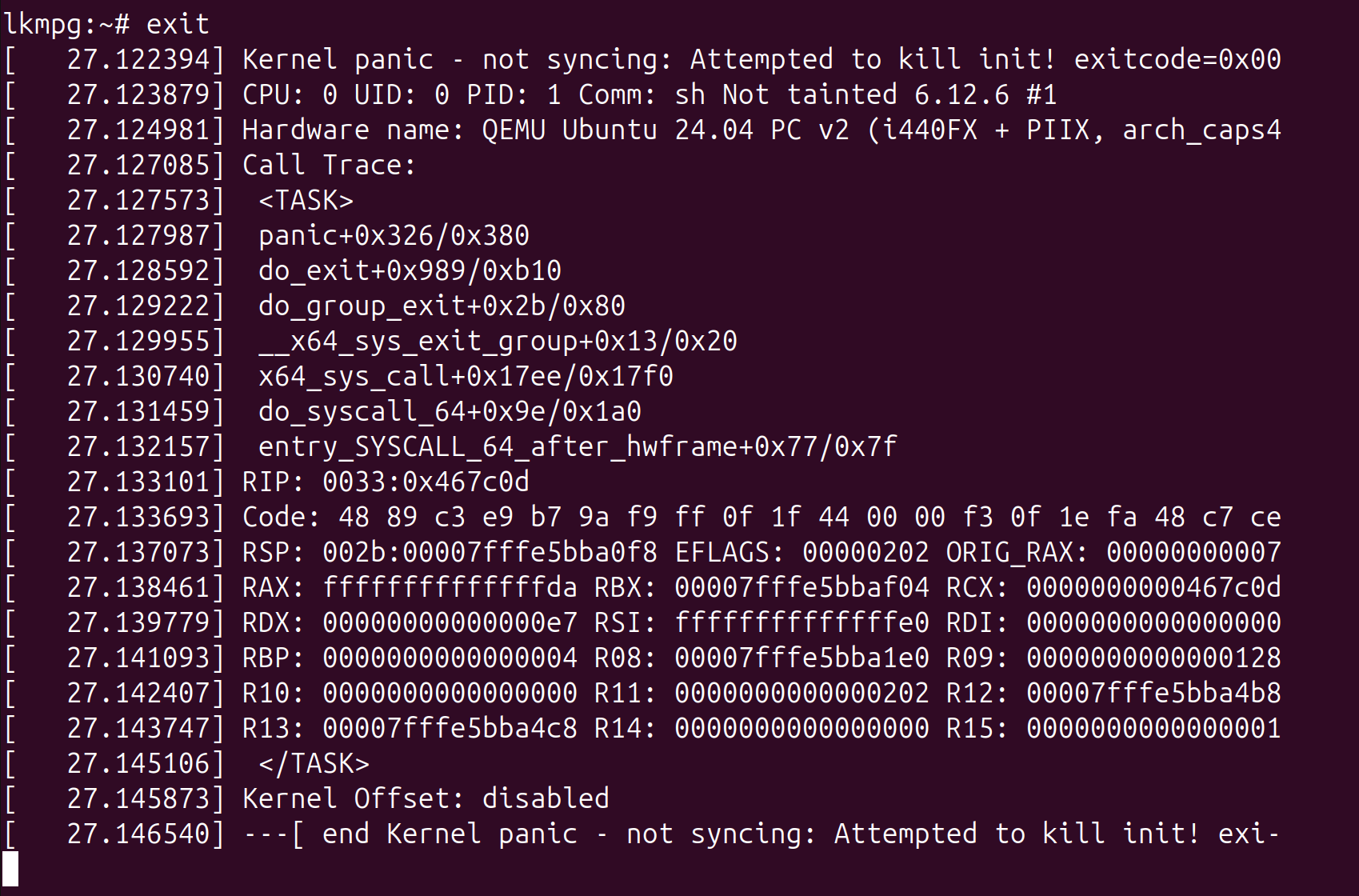Click the terminal cursor block at bottom
Image resolution: width=1359 pixels, height=896 pixels.
10,869
